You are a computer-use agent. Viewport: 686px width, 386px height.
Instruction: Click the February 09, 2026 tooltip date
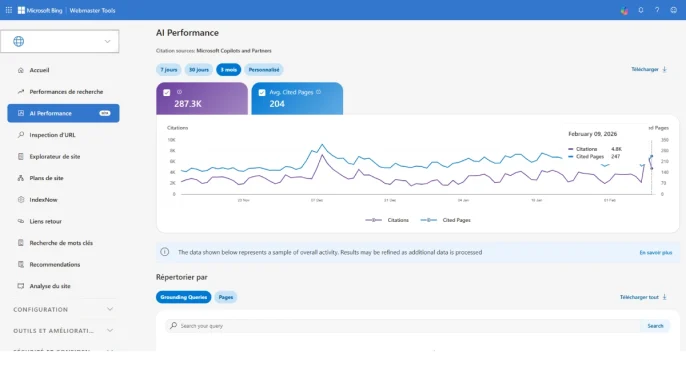(592, 134)
